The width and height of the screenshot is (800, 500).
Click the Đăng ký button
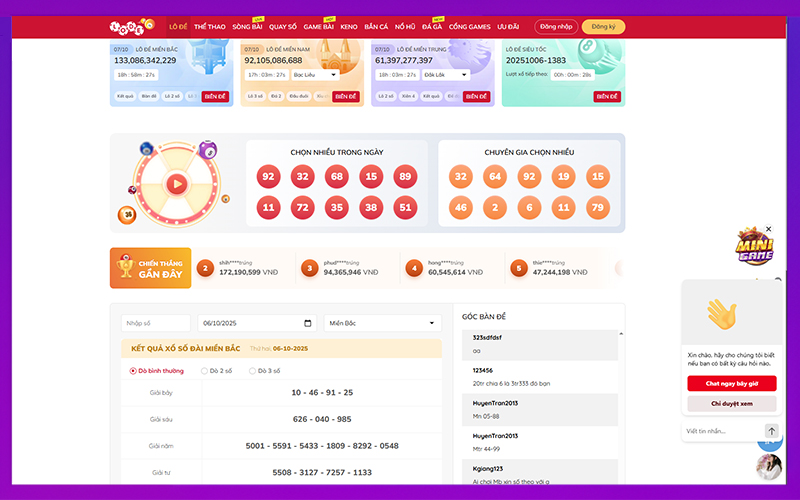[x=603, y=27]
